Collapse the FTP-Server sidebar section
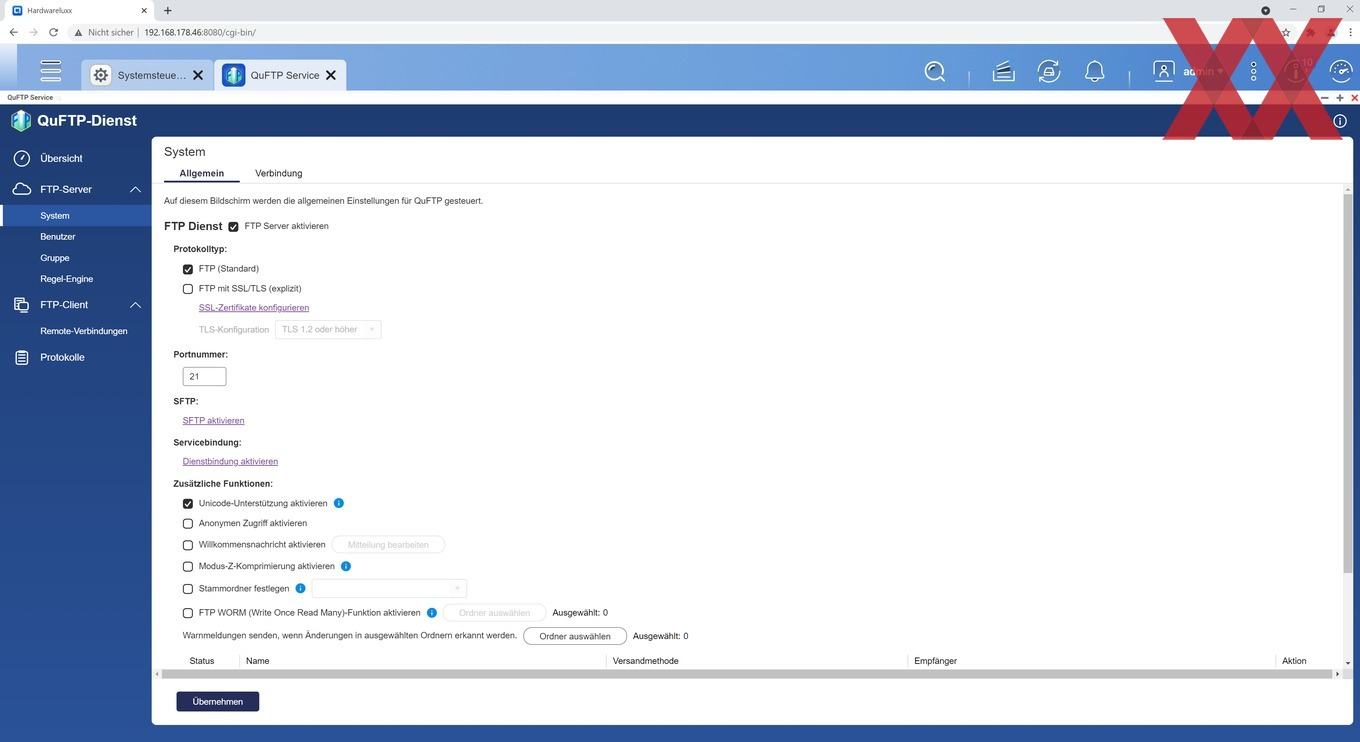Viewport: 1360px width, 742px height. pyautogui.click(x=135, y=189)
